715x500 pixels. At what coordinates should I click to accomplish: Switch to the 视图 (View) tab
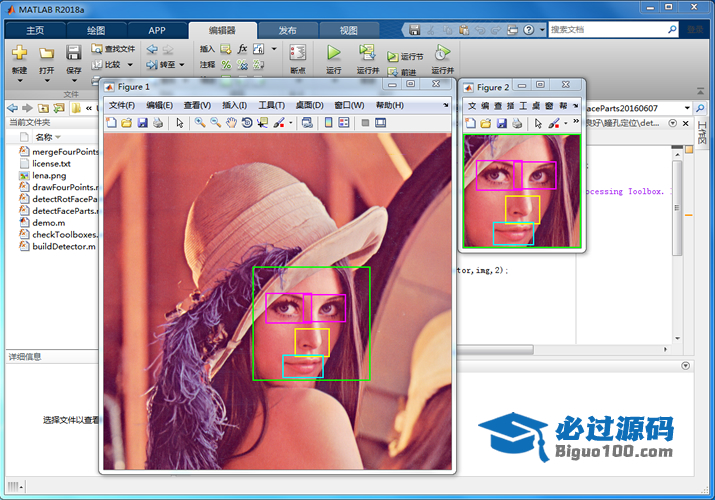click(349, 31)
